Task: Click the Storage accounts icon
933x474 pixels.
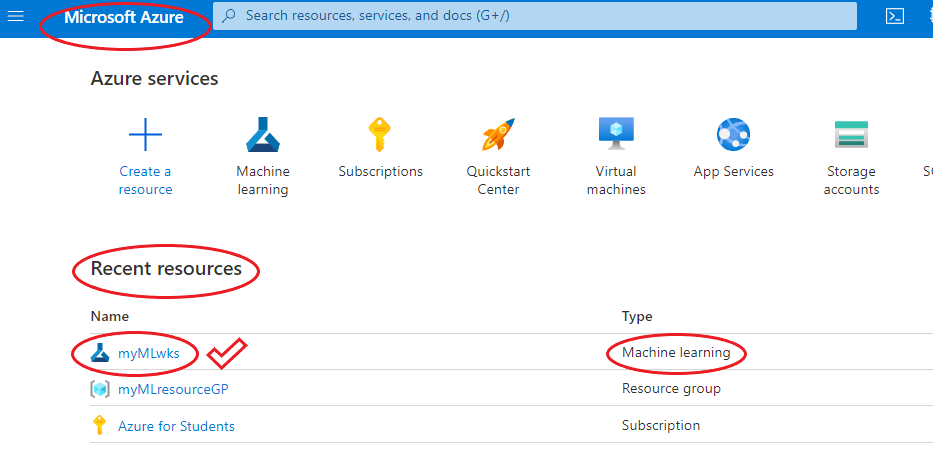Action: click(851, 134)
